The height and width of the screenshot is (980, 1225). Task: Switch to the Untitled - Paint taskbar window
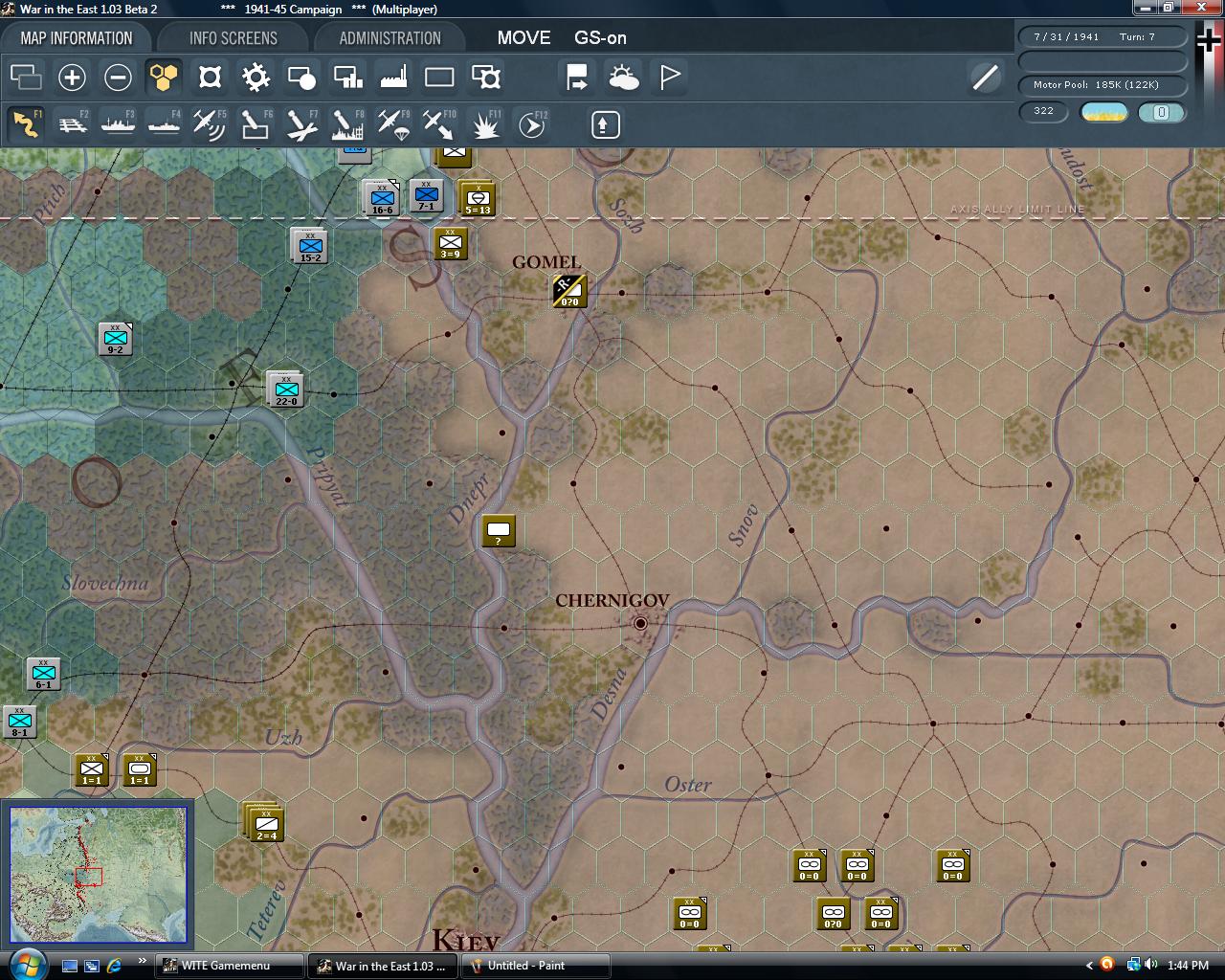pyautogui.click(x=533, y=966)
